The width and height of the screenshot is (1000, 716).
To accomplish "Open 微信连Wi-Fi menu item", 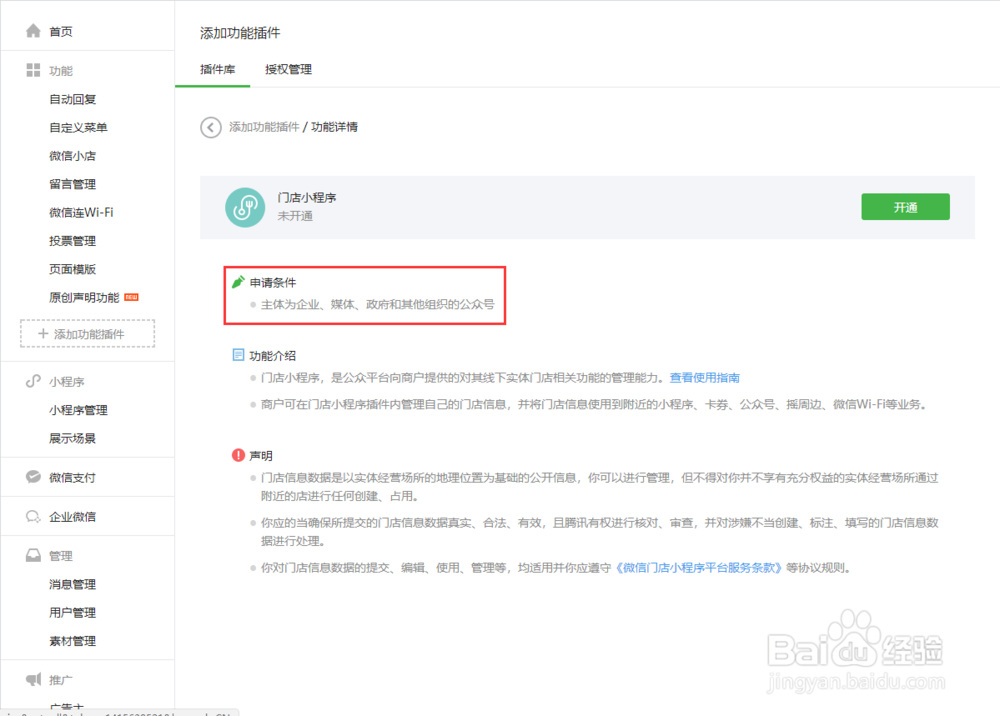I will [82, 212].
